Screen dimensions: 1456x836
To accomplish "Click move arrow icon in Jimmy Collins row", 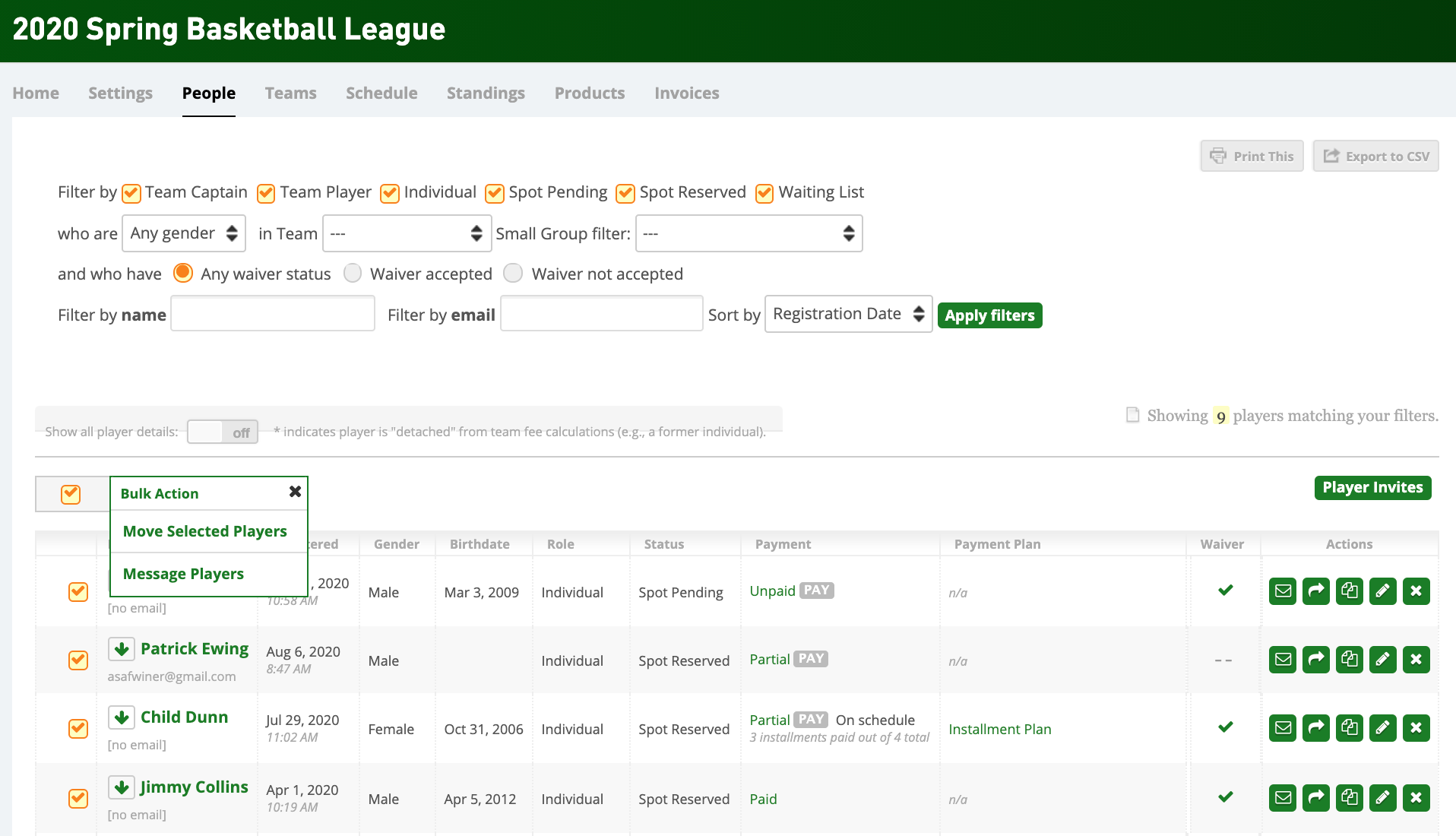I will 1316,798.
